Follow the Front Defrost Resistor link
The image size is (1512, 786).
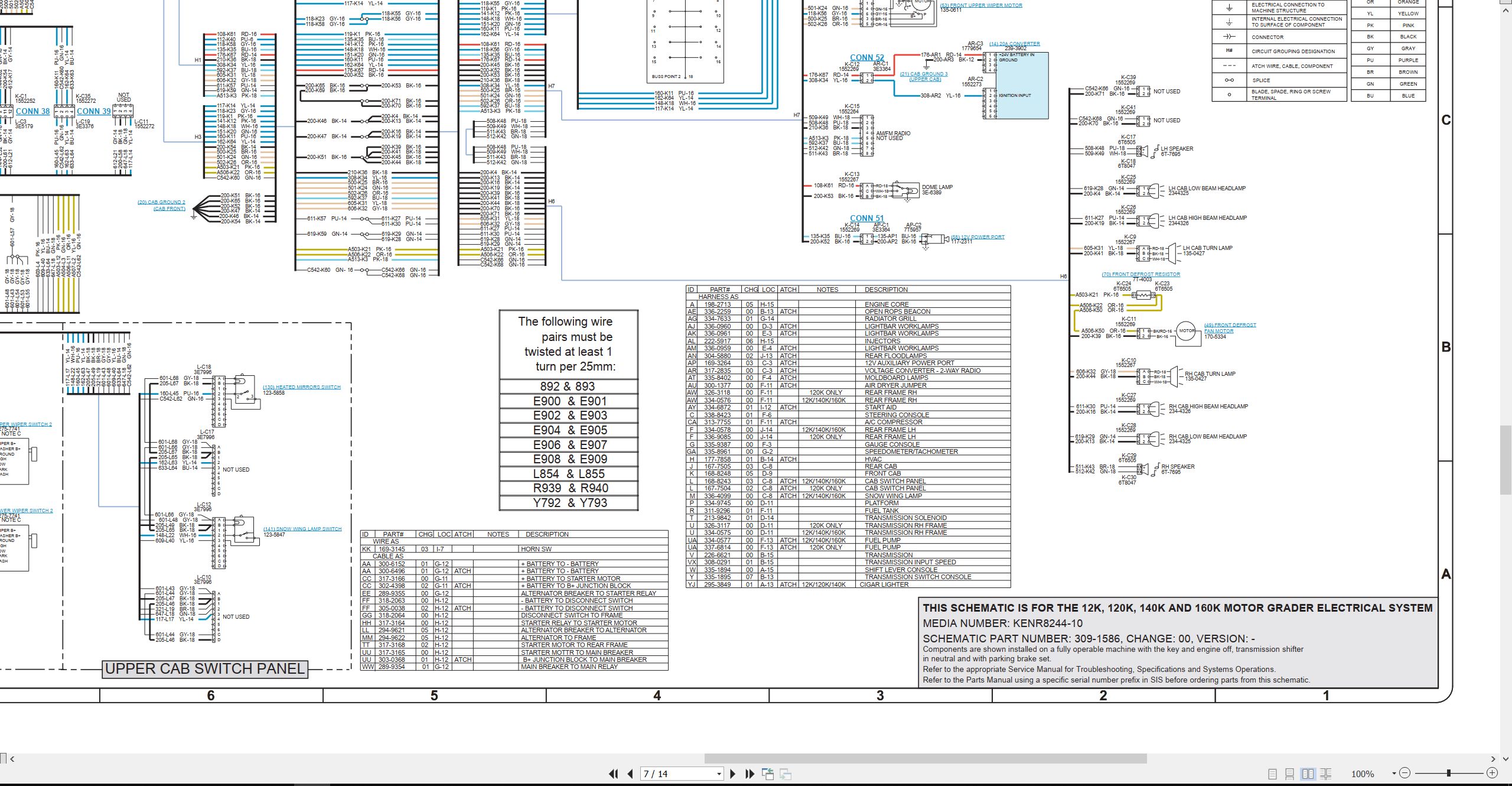[1140, 274]
